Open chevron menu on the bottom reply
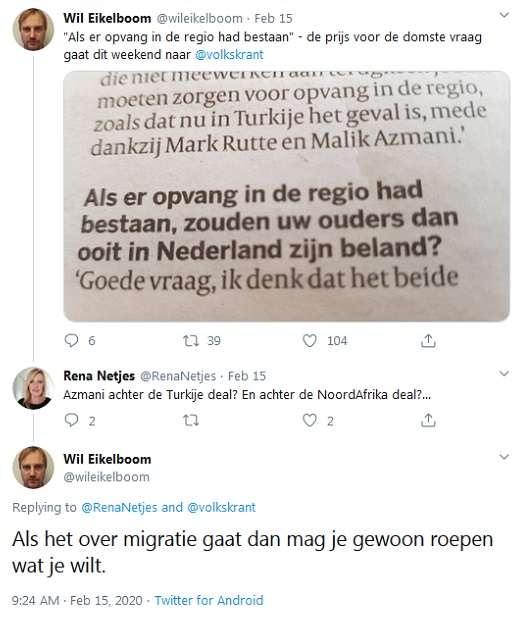 (504, 457)
